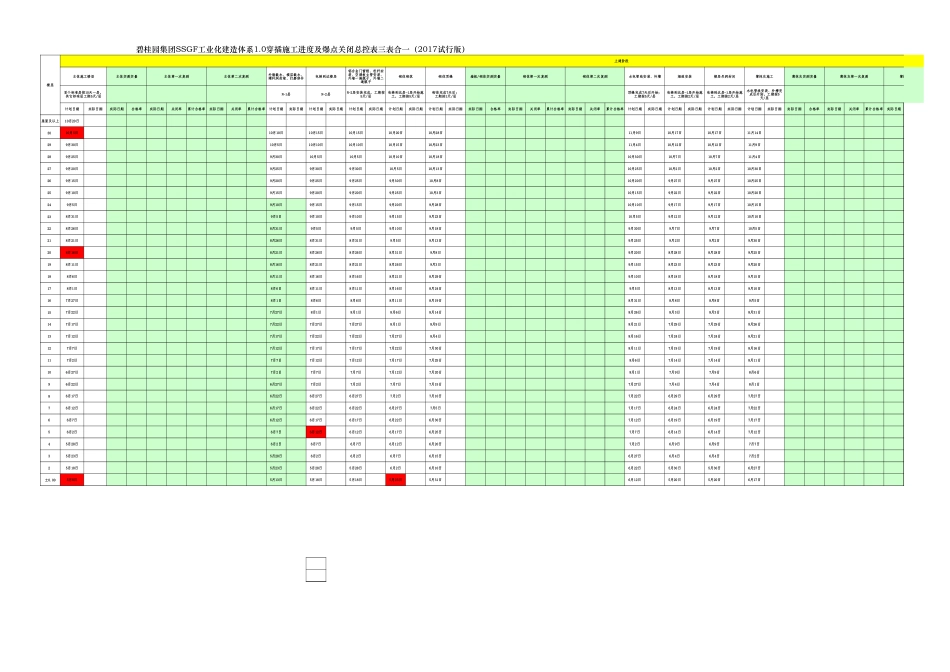Viewport: 950px width, 672px height.
Task: Click the leftmost red cell in bottom row
Action: (72, 480)
